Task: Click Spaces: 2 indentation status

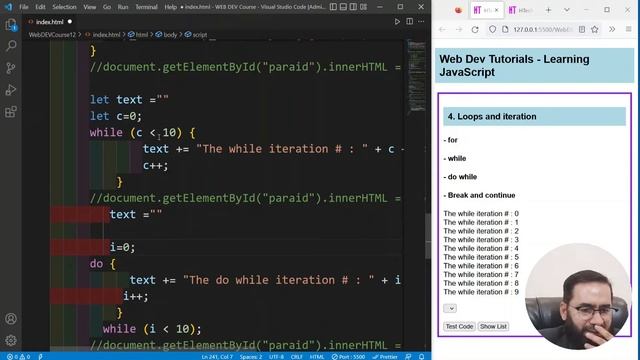Action: coord(251,357)
